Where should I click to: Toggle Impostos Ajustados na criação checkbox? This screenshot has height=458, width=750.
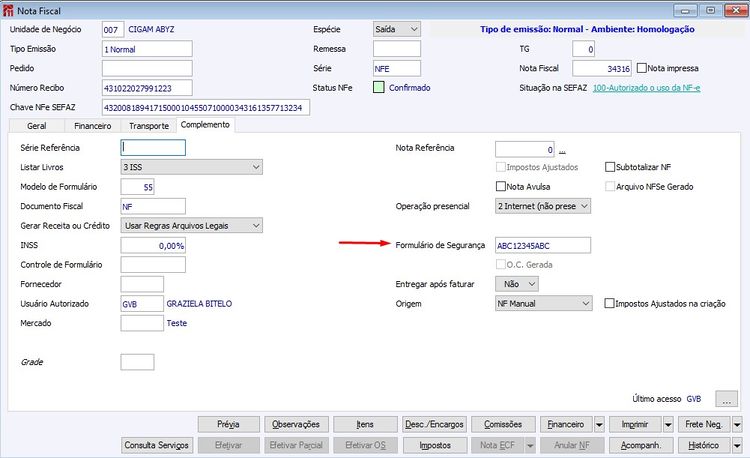609,304
